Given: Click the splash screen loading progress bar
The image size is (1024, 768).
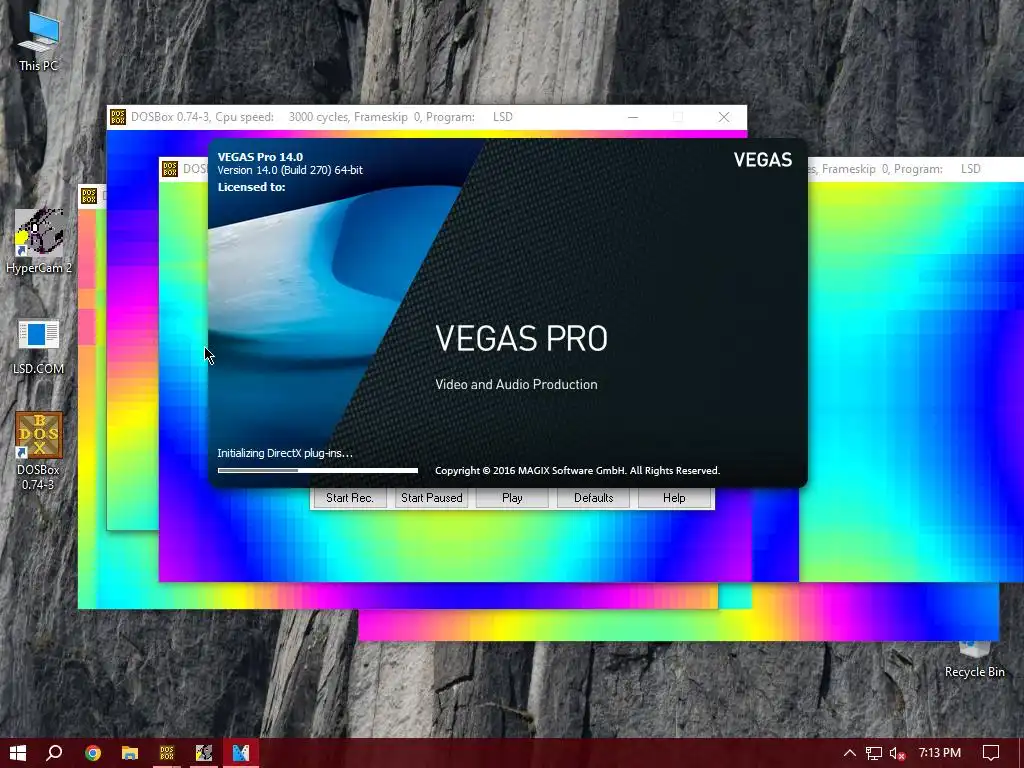Looking at the screenshot, I should click(x=317, y=470).
